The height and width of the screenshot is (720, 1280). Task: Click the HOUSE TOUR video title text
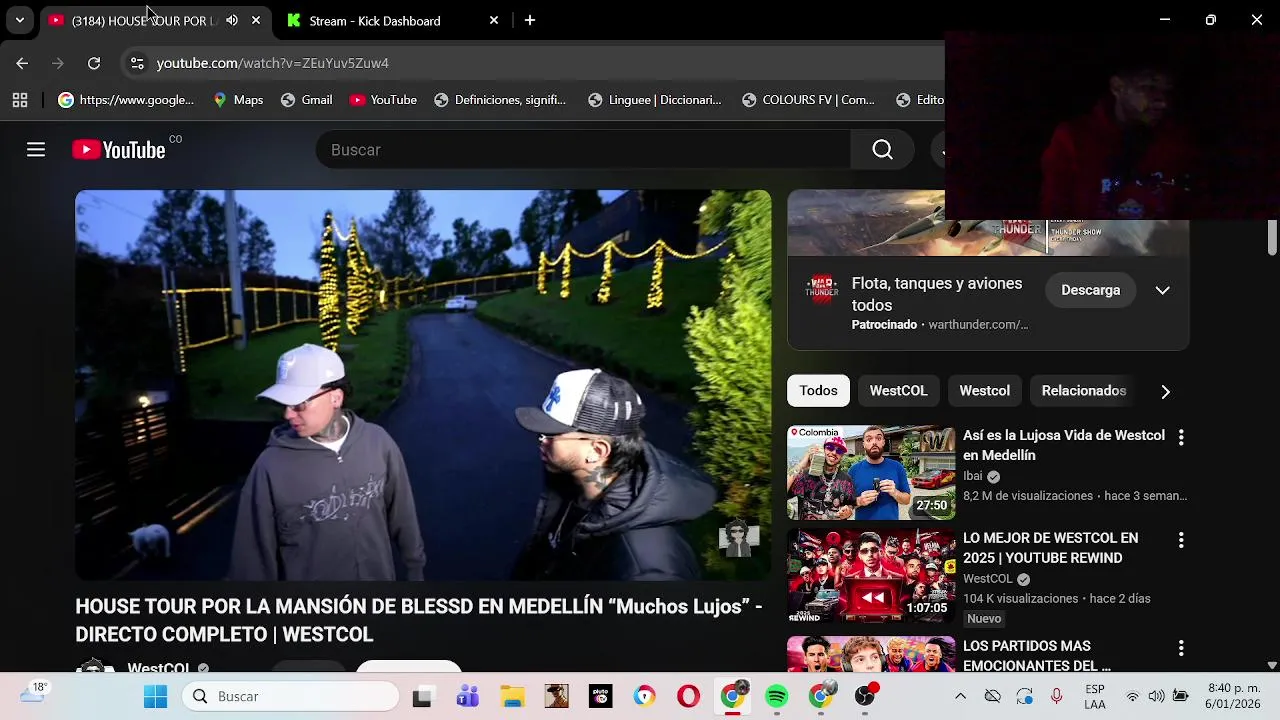tap(419, 620)
